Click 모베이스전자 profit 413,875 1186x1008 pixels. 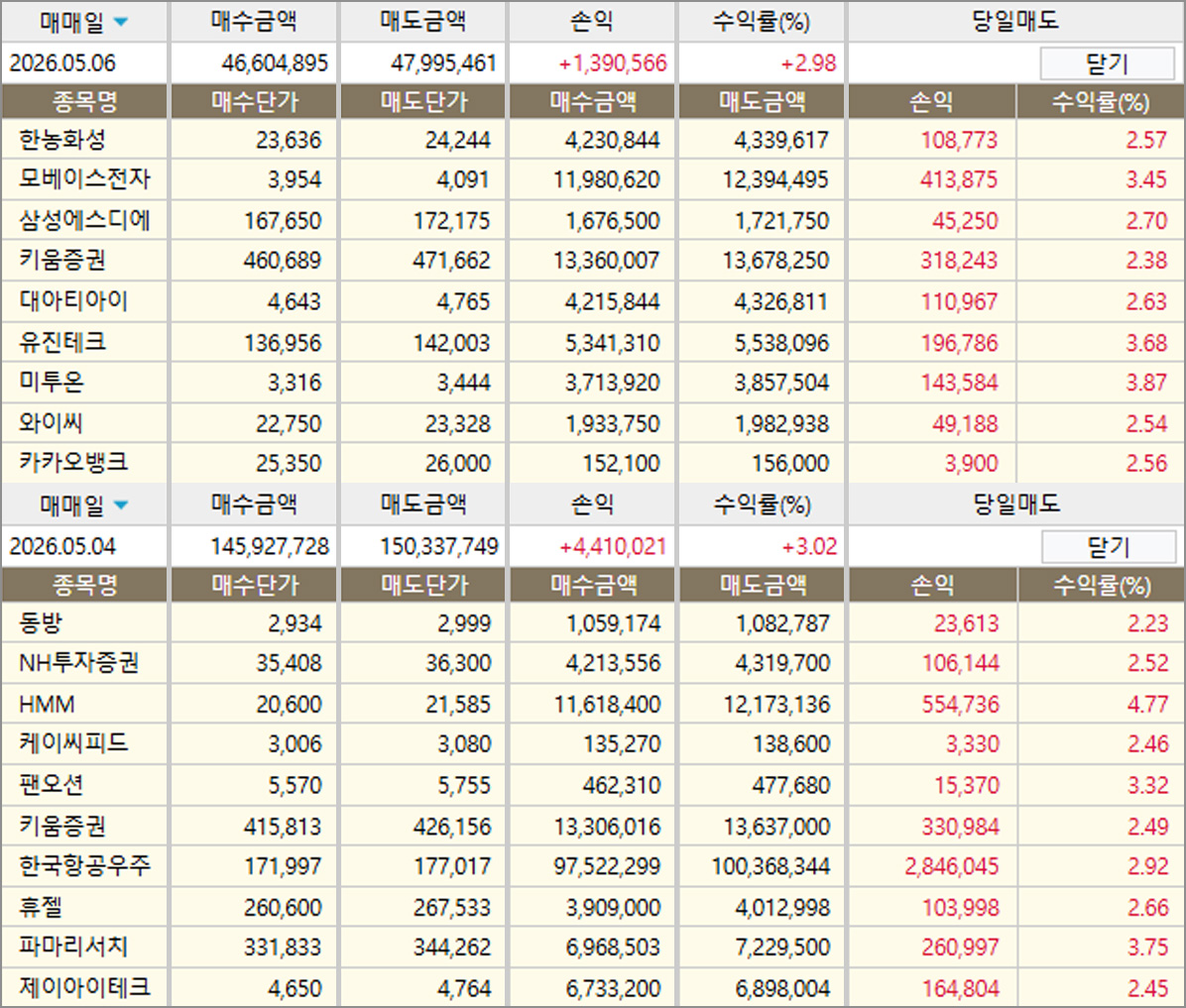958,179
